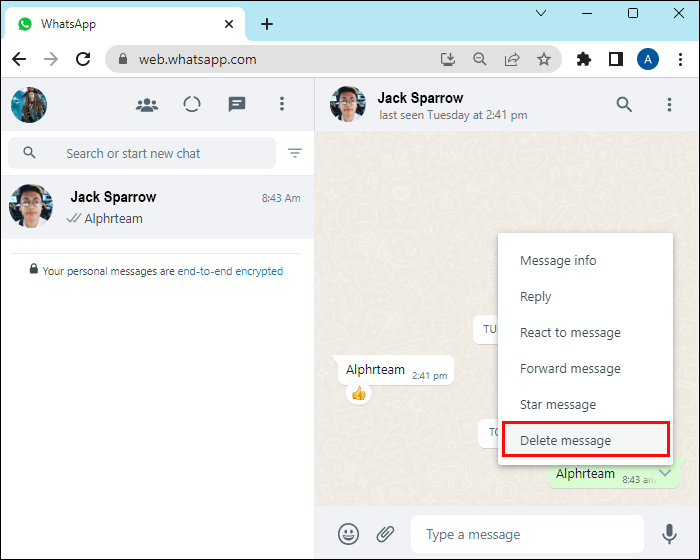Image resolution: width=700 pixels, height=560 pixels.
Task: Click the install app icon in address bar
Action: (x=448, y=59)
